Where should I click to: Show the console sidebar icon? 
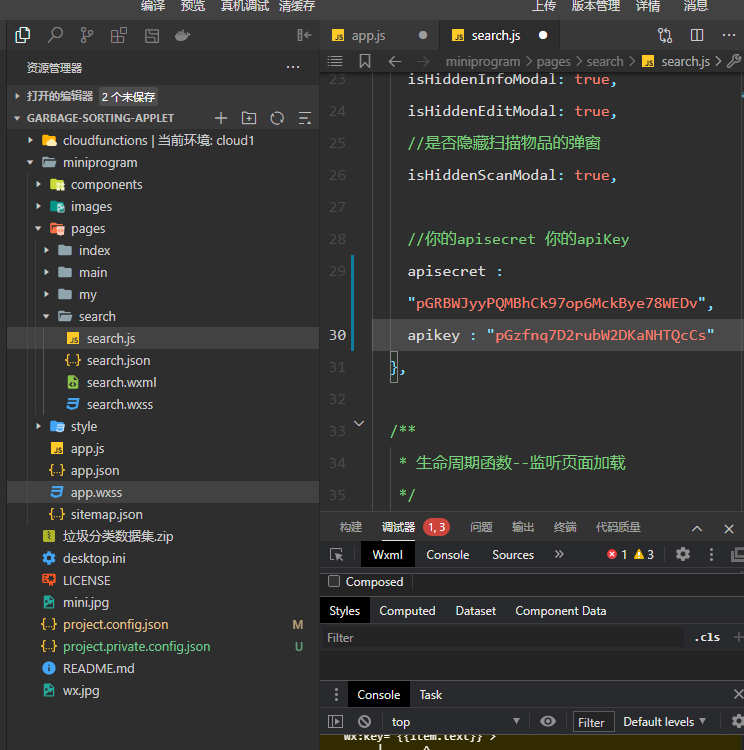tap(335, 721)
